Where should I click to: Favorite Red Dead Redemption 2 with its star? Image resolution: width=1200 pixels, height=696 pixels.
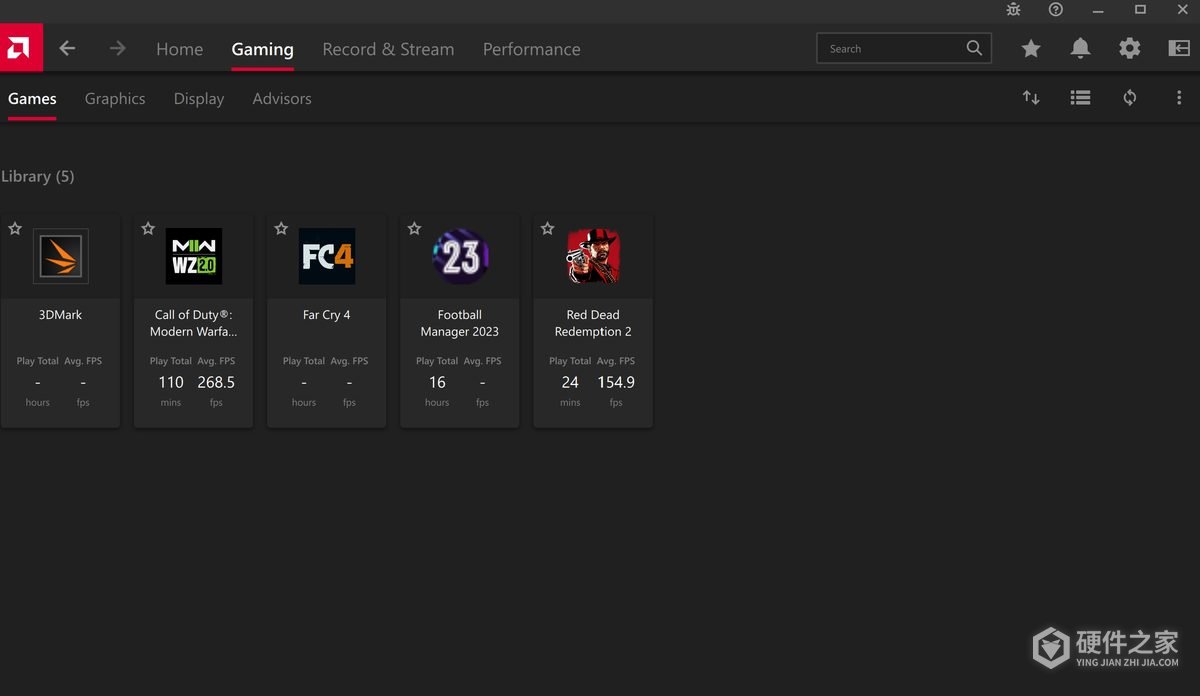[547, 229]
